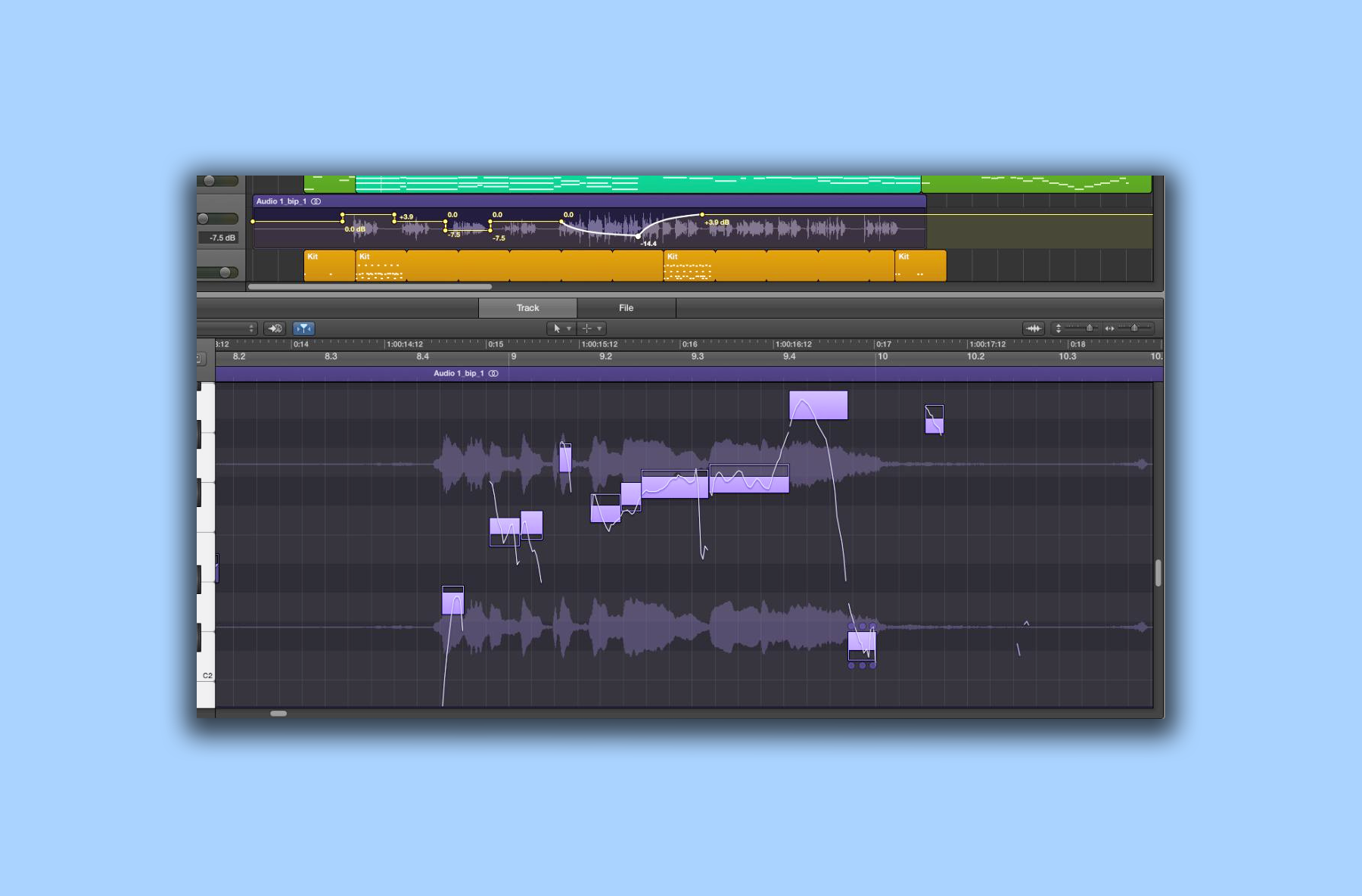This screenshot has width=1362, height=896.
Task: Click the ruler at time 0:16
Action: click(x=689, y=344)
